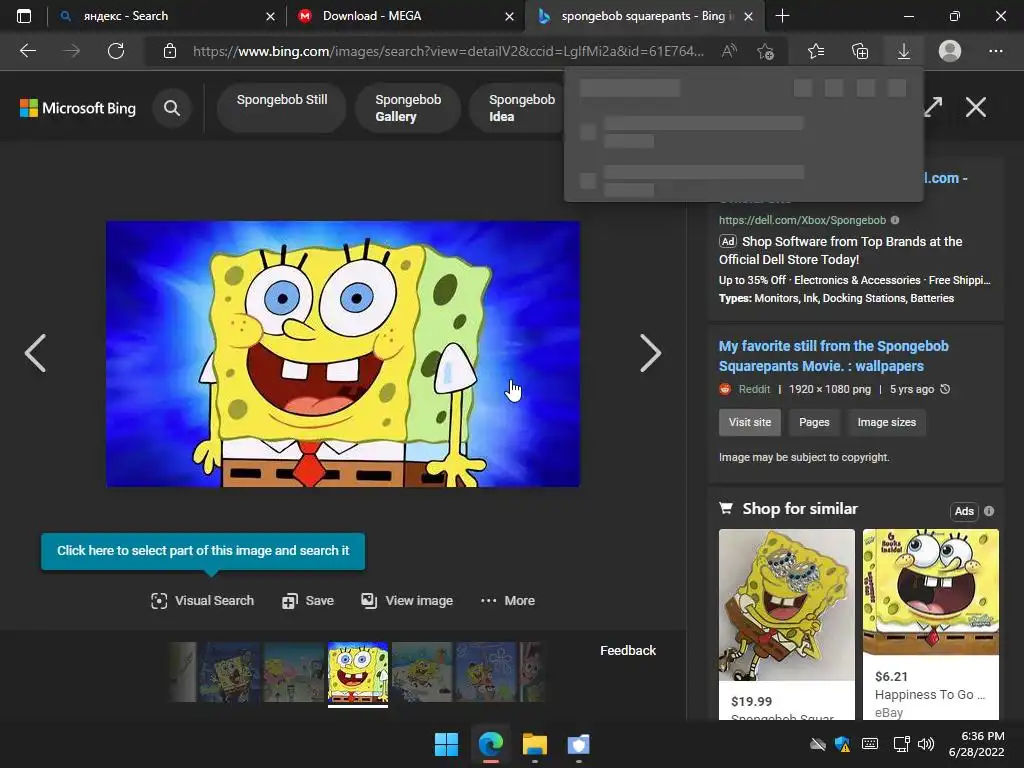This screenshot has height=768, width=1024.
Task: Click the Visual Search button
Action: [202, 601]
